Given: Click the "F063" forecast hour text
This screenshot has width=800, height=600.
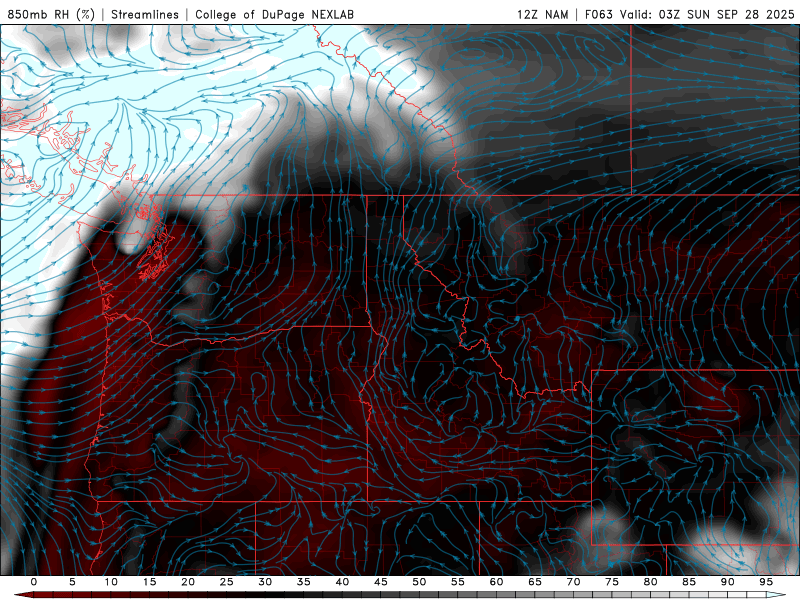Looking at the screenshot, I should point(598,14).
